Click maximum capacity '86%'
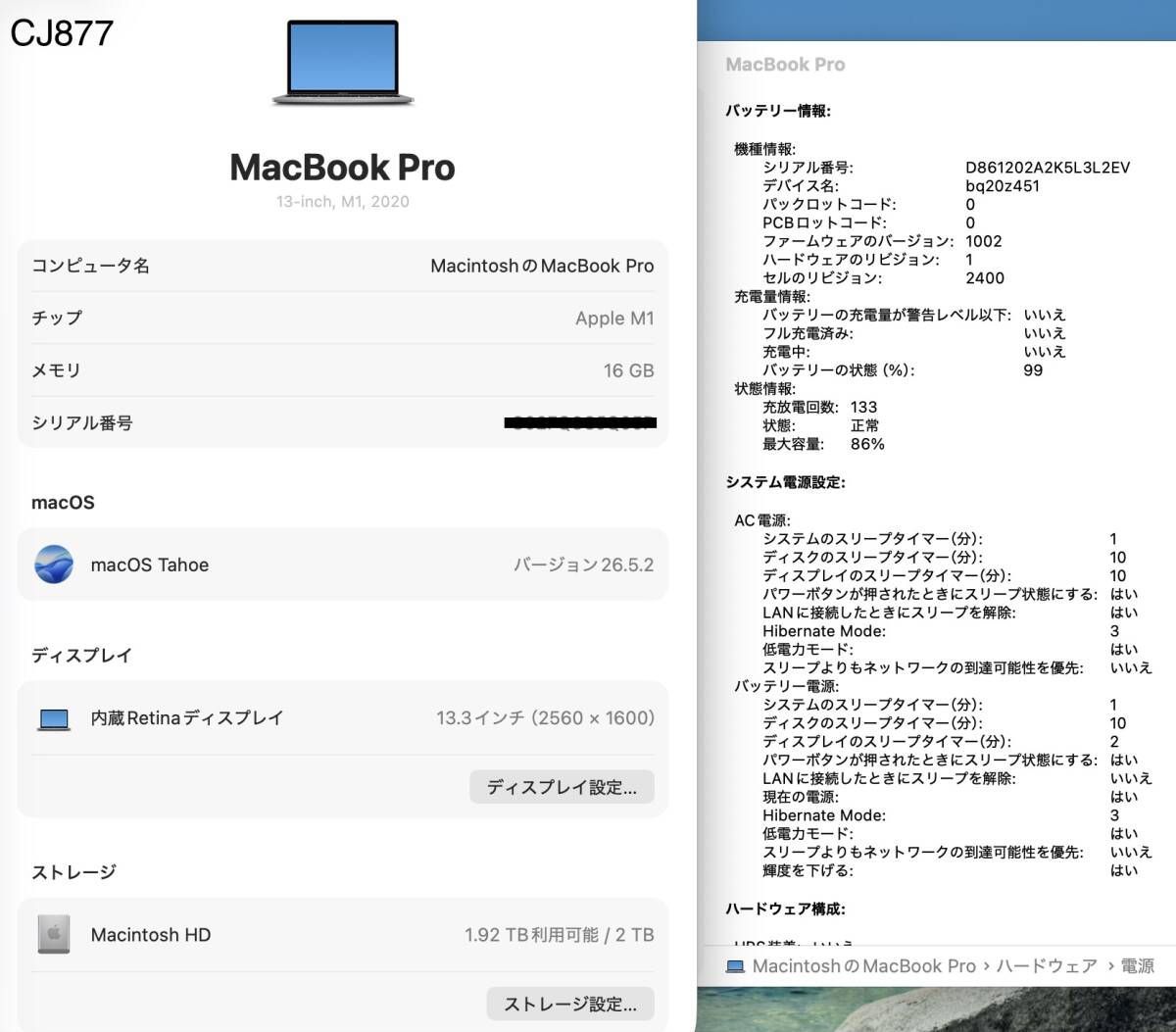 point(867,444)
